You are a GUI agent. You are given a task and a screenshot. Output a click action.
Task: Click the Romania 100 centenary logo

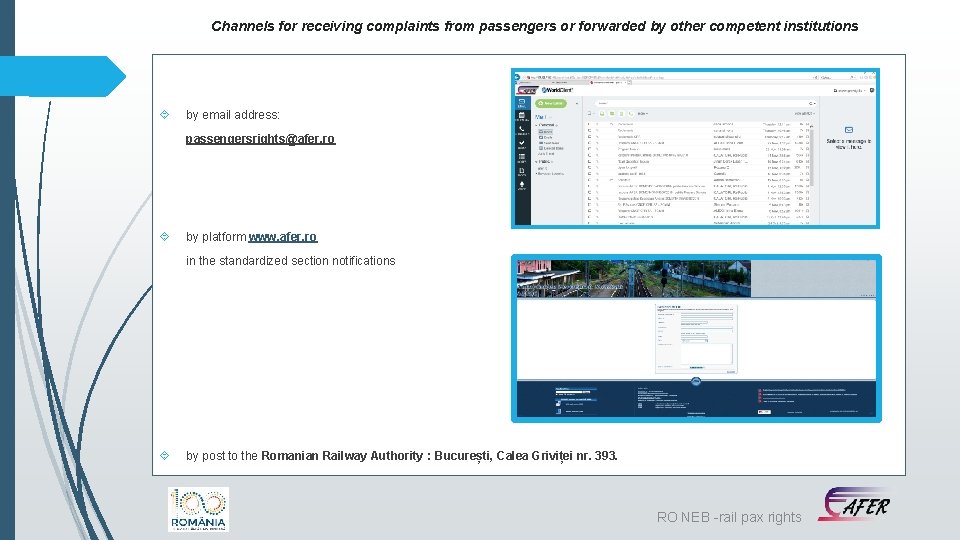[198, 509]
